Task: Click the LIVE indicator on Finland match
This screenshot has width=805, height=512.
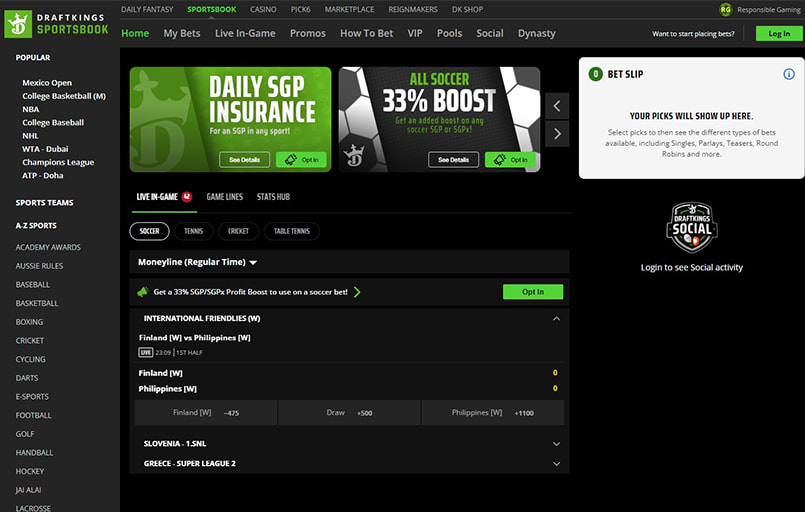Action: (146, 352)
